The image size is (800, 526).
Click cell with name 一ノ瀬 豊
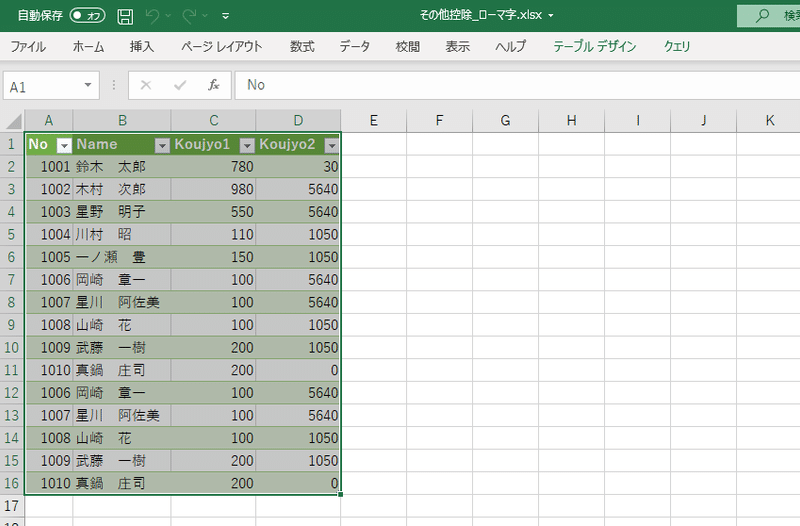point(122,257)
